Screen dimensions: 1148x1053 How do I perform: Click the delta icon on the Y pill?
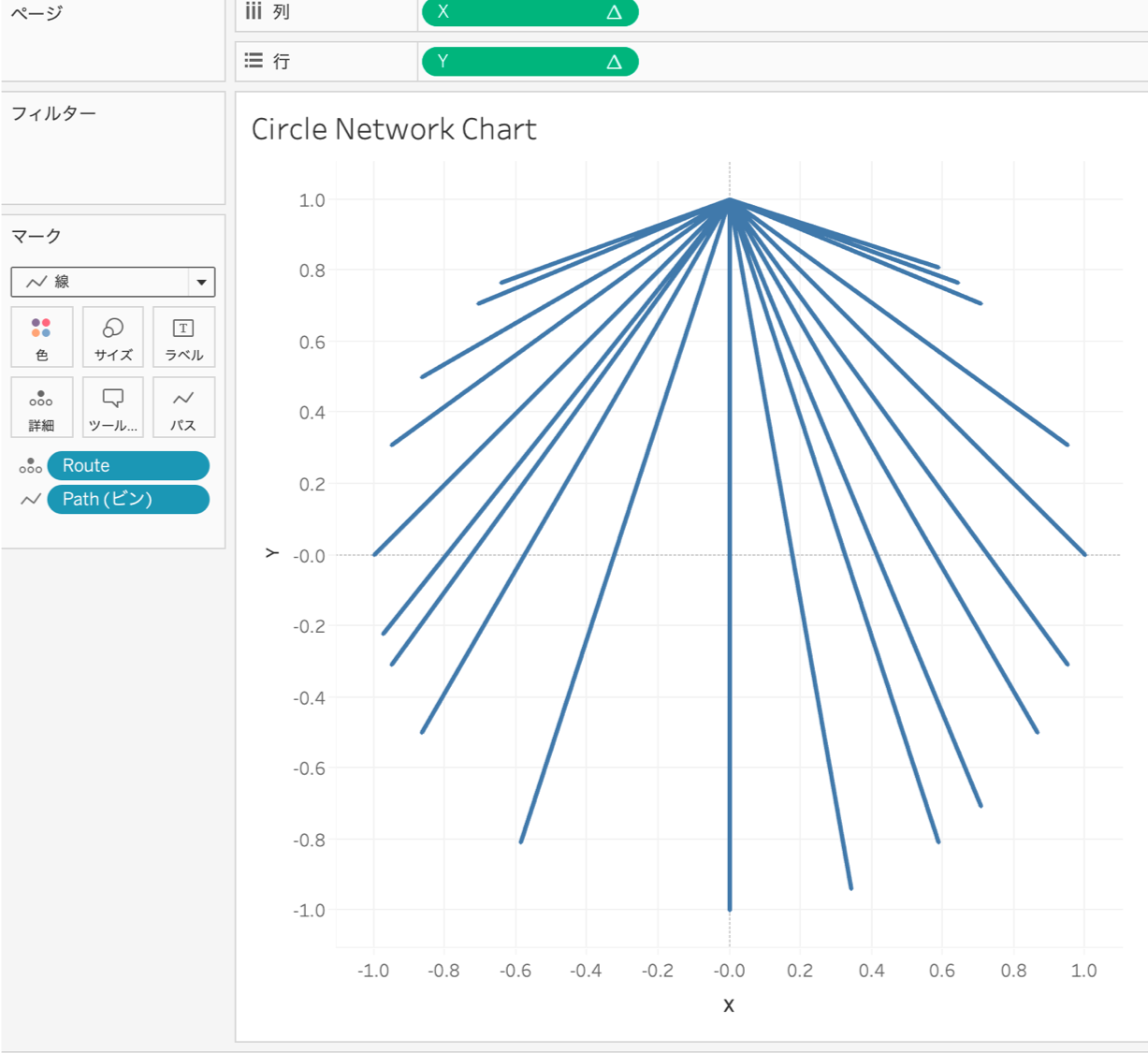click(614, 62)
